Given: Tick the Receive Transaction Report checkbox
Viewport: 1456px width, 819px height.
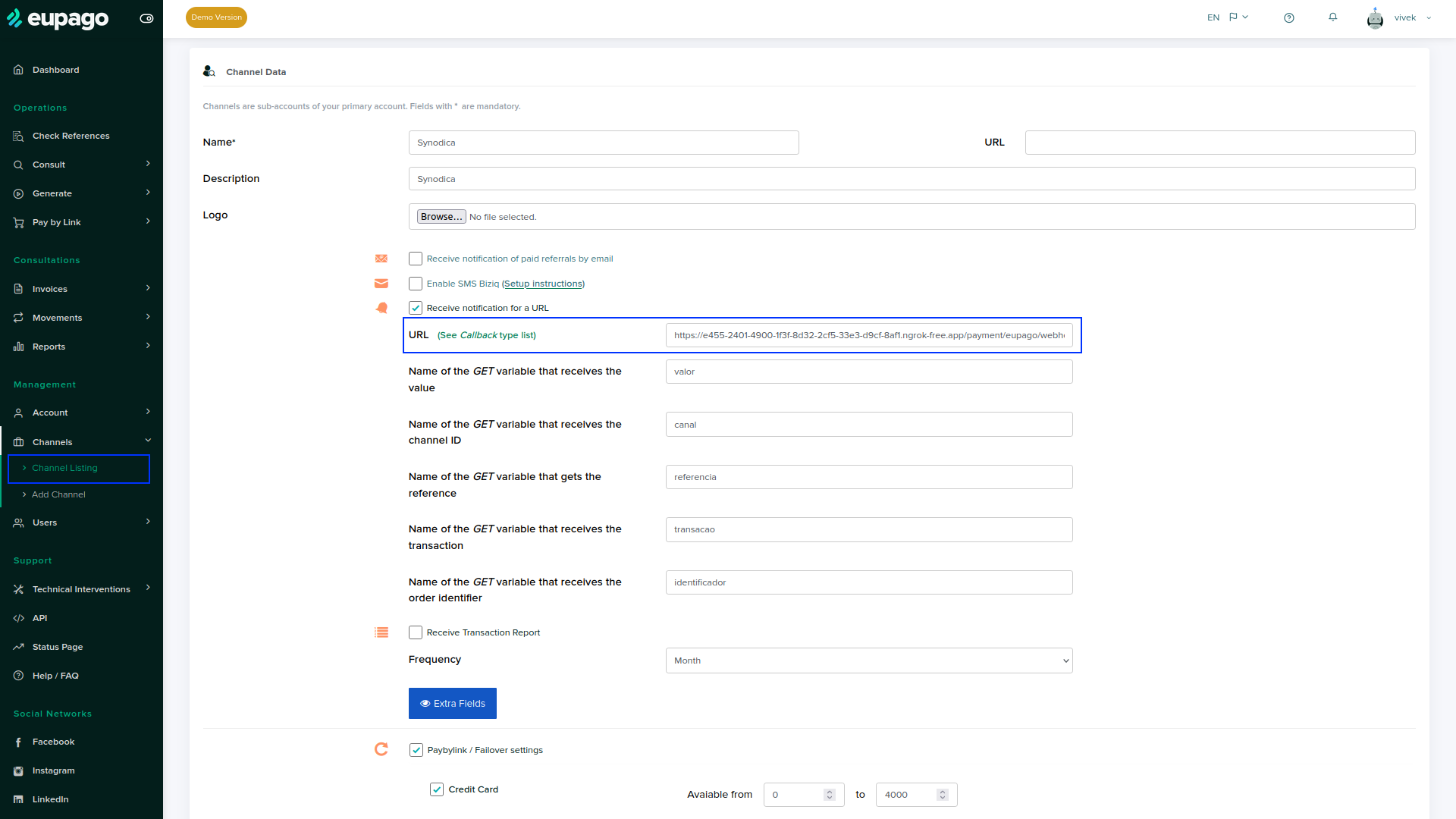Looking at the screenshot, I should (x=416, y=632).
